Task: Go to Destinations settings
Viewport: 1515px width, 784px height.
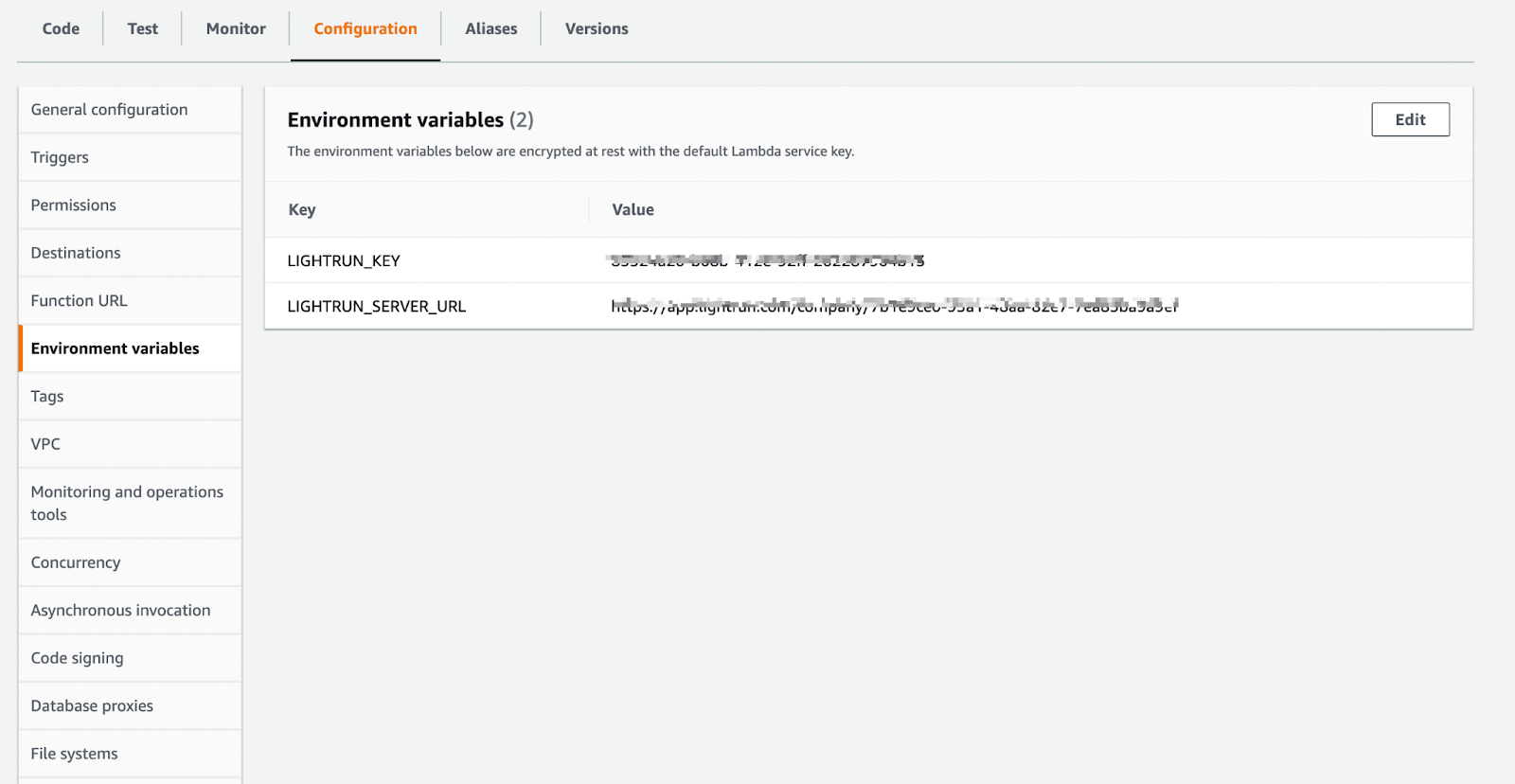Action: (x=76, y=253)
